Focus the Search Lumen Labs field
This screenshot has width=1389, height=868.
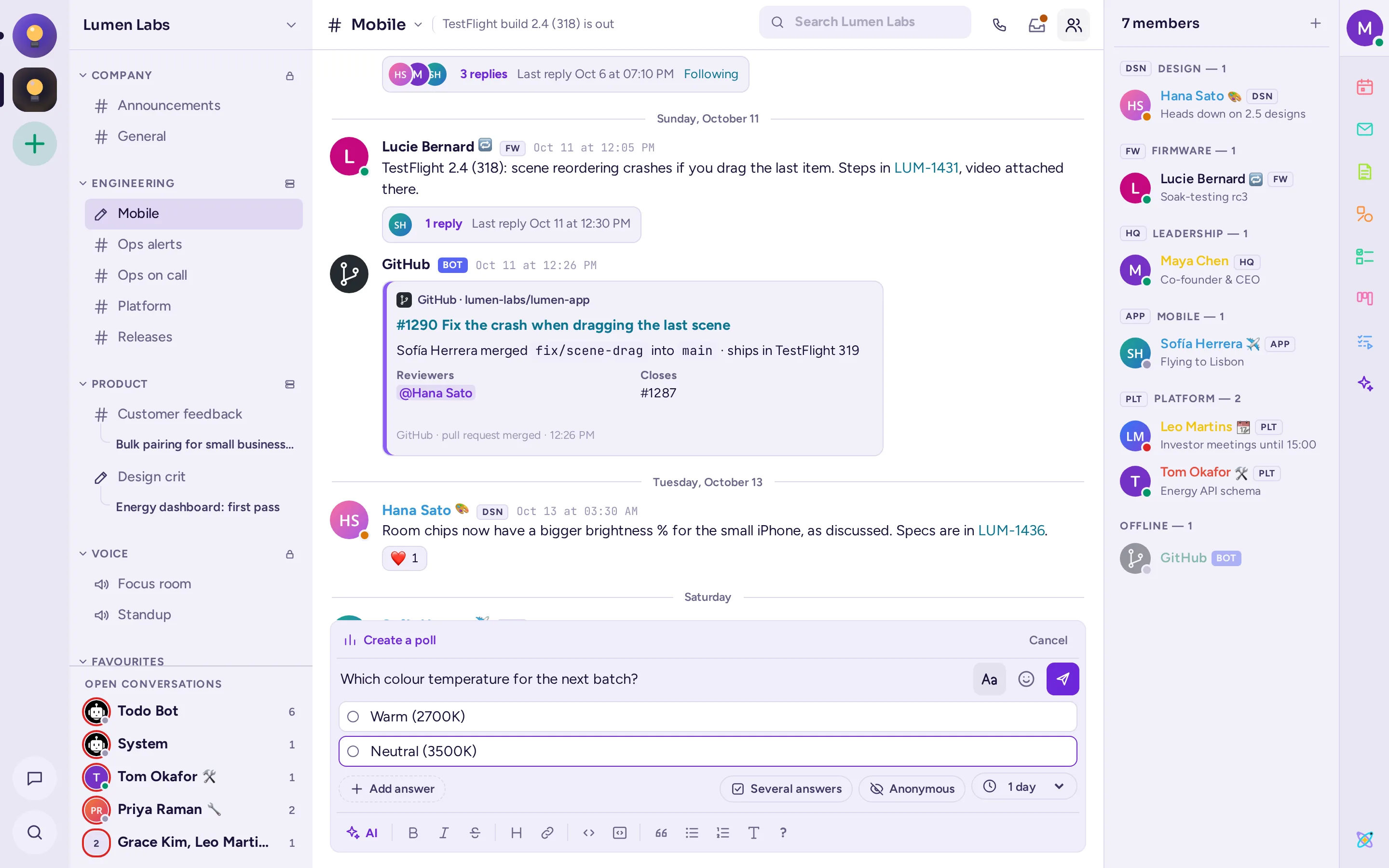coord(864,22)
